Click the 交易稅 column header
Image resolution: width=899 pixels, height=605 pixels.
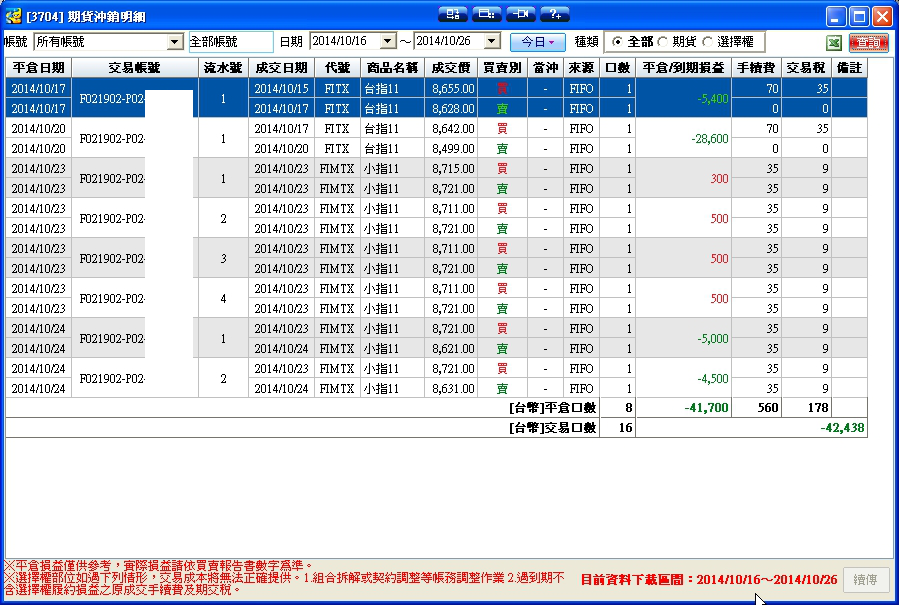tap(806, 68)
